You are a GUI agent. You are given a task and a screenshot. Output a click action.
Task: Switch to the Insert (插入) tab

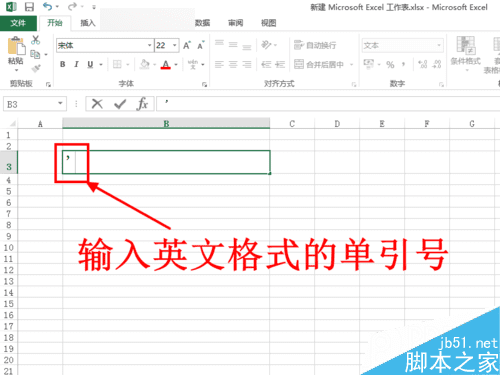tap(88, 23)
